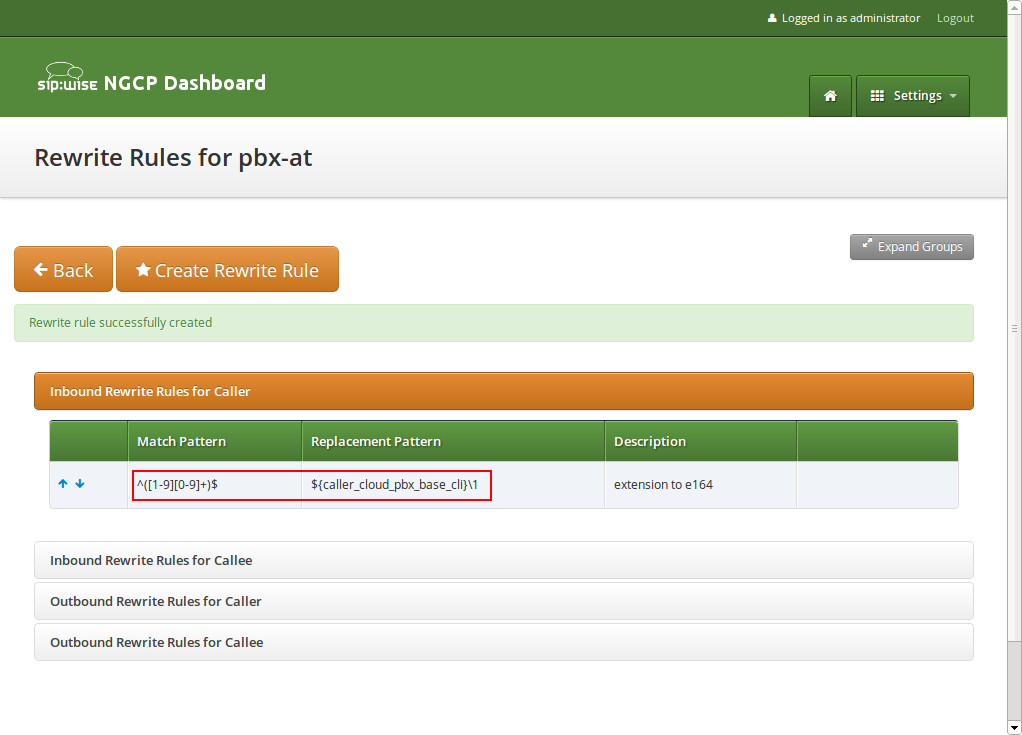1022x735 pixels.
Task: Expand Outbound Rewrite Rules for Caller
Action: [503, 601]
